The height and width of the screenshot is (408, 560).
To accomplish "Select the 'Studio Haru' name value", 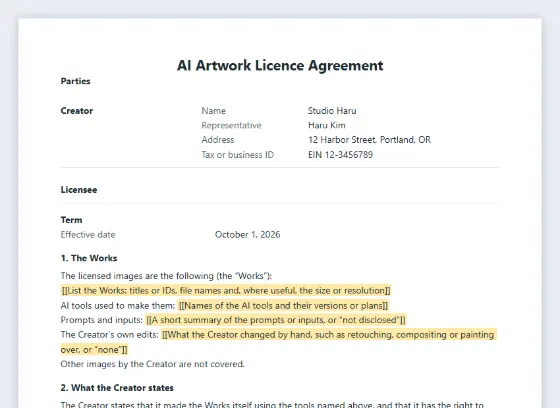I will pyautogui.click(x=332, y=111).
